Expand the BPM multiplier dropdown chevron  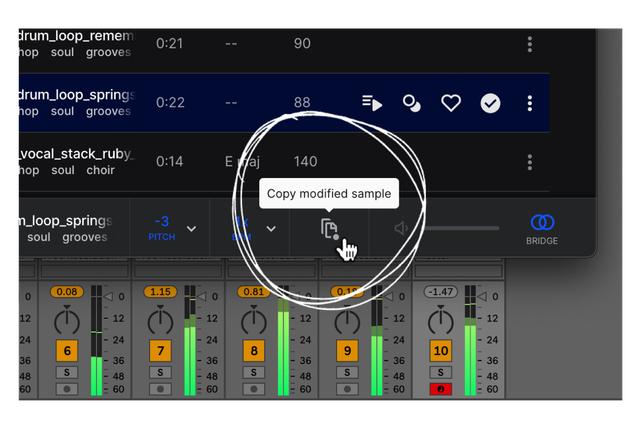point(271,228)
